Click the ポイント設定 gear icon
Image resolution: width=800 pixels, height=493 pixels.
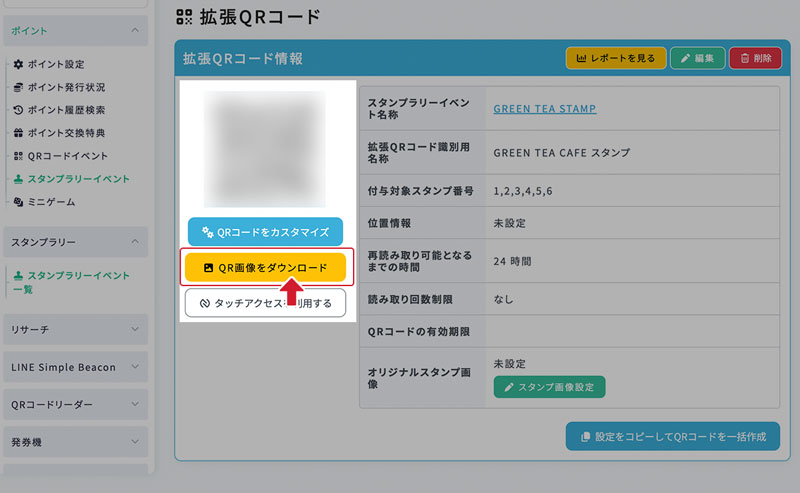click(19, 64)
